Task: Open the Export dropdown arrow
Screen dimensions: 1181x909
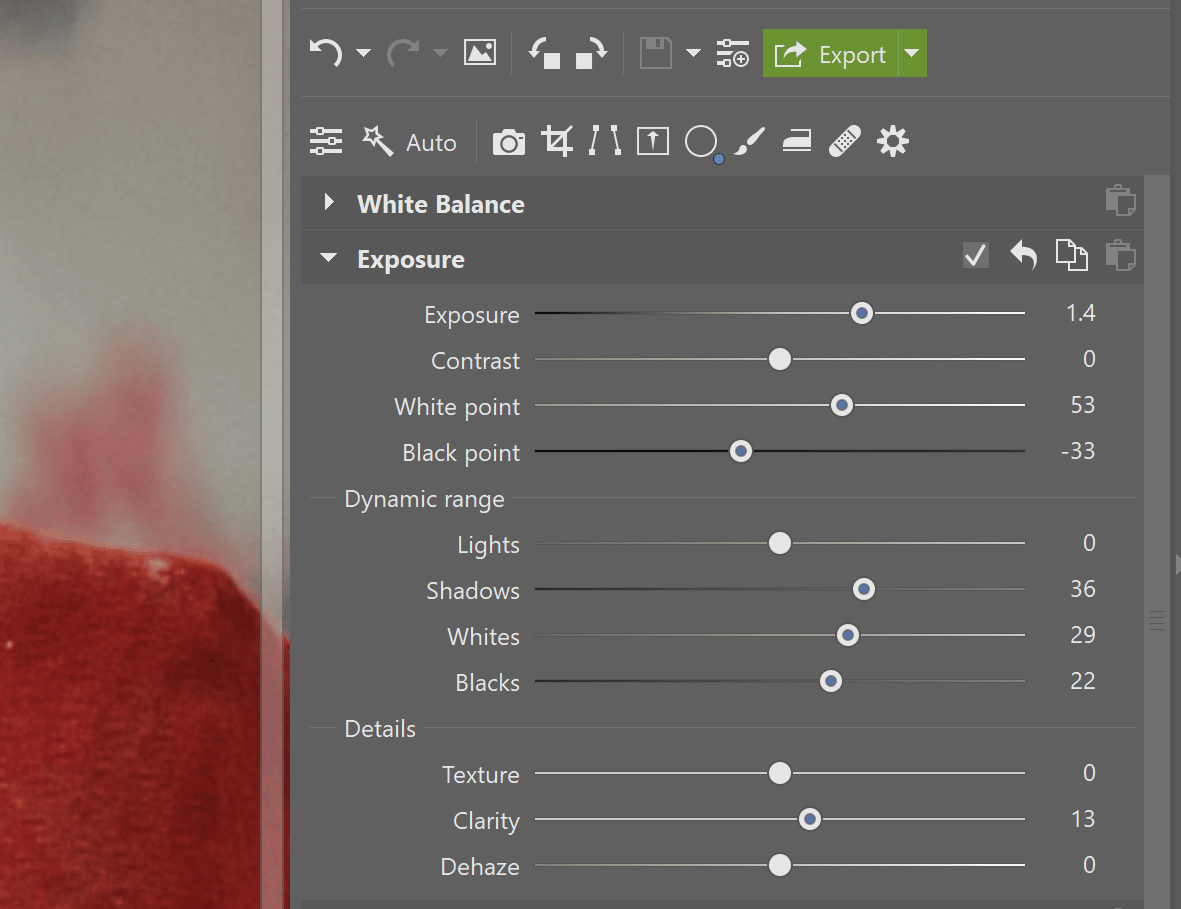Action: coord(912,53)
